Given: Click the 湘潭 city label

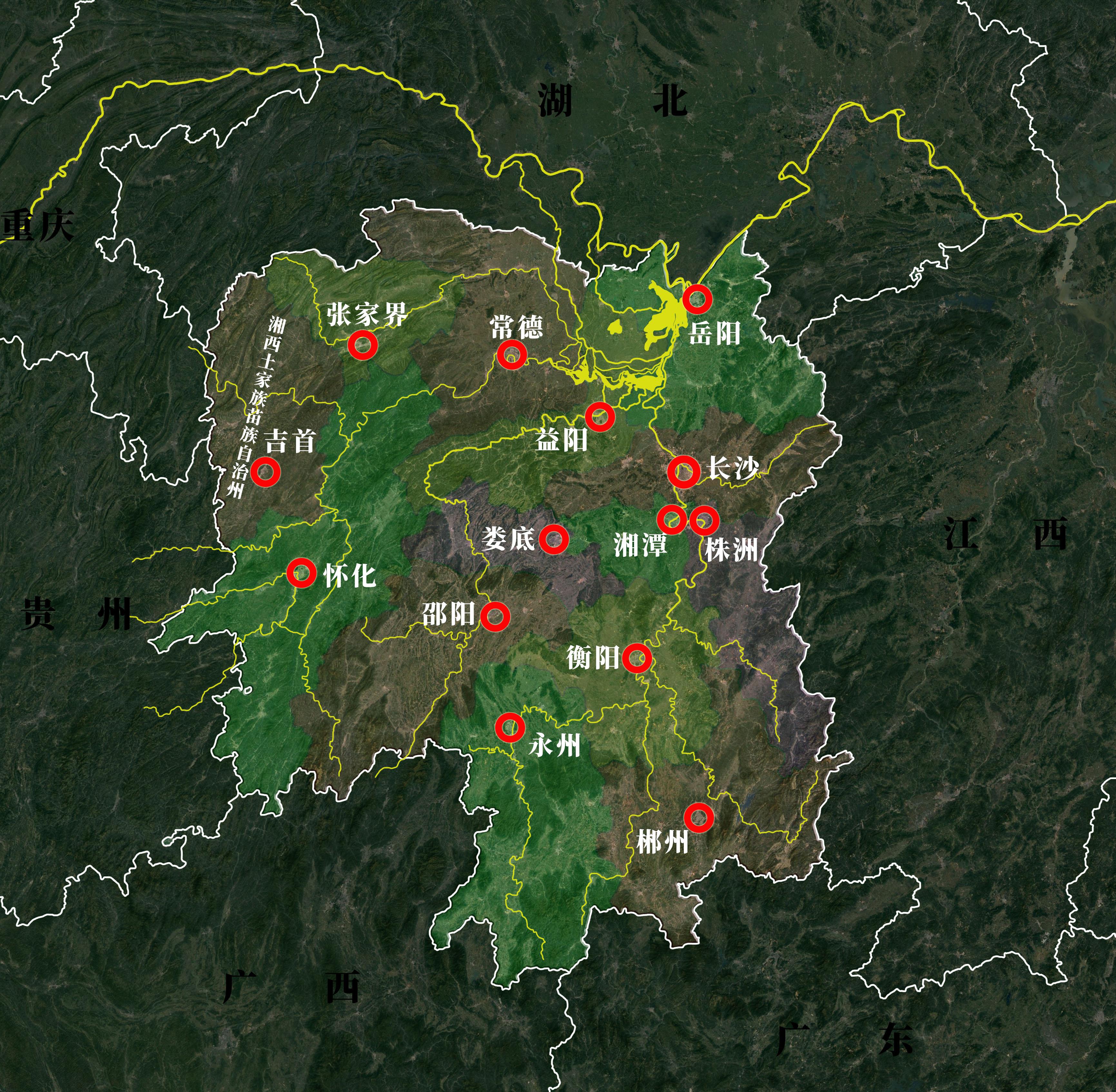Looking at the screenshot, I should (641, 544).
